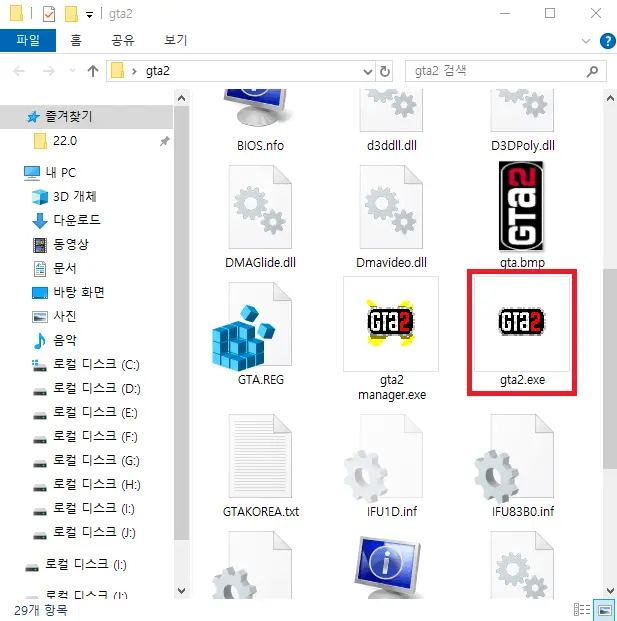Open the 파일 ribbon tab
The image size is (617, 621).
tap(28, 40)
